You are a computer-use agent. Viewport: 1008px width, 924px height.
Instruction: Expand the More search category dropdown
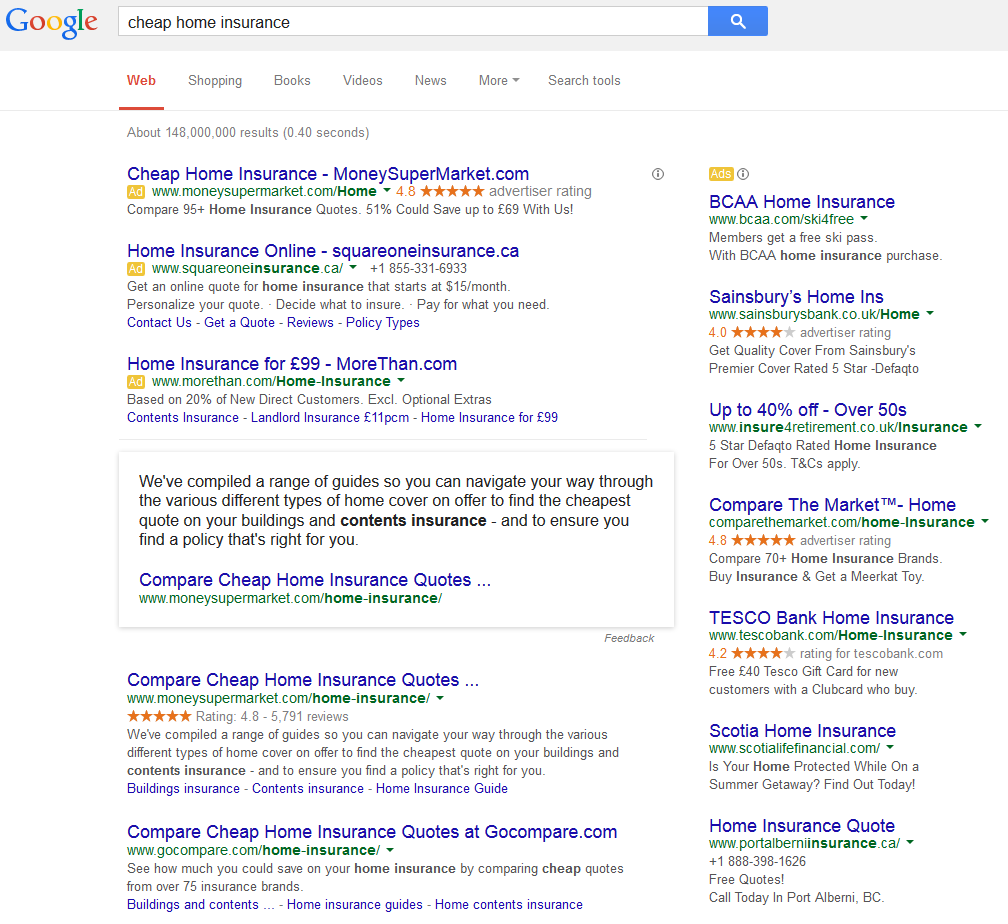[498, 81]
